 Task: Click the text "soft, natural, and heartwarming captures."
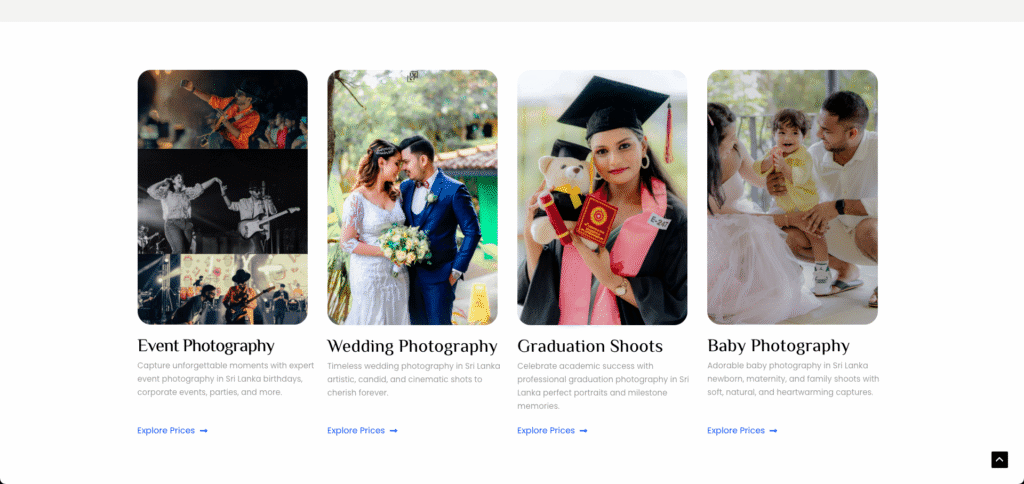pyautogui.click(x=790, y=393)
